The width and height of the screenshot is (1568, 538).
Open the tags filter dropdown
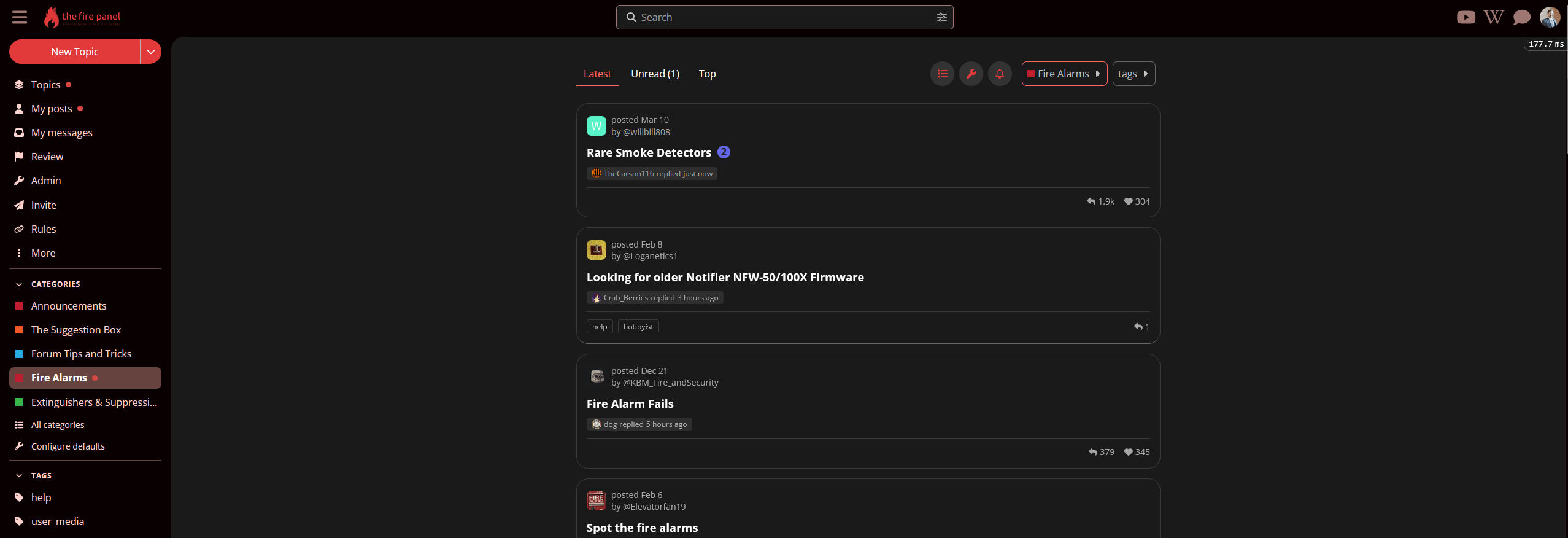click(1133, 74)
